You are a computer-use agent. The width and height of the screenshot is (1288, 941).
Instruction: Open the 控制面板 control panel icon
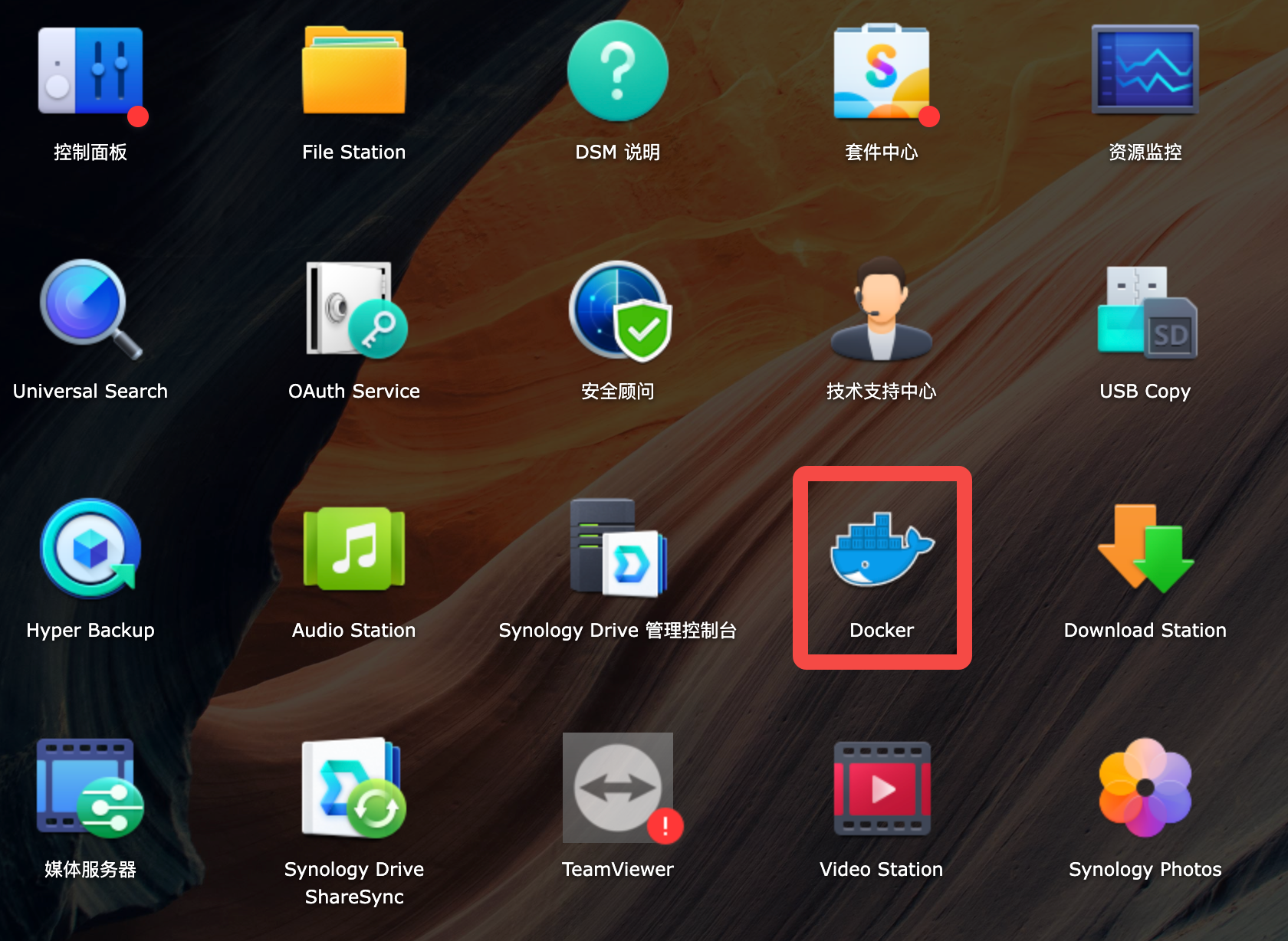coord(90,71)
